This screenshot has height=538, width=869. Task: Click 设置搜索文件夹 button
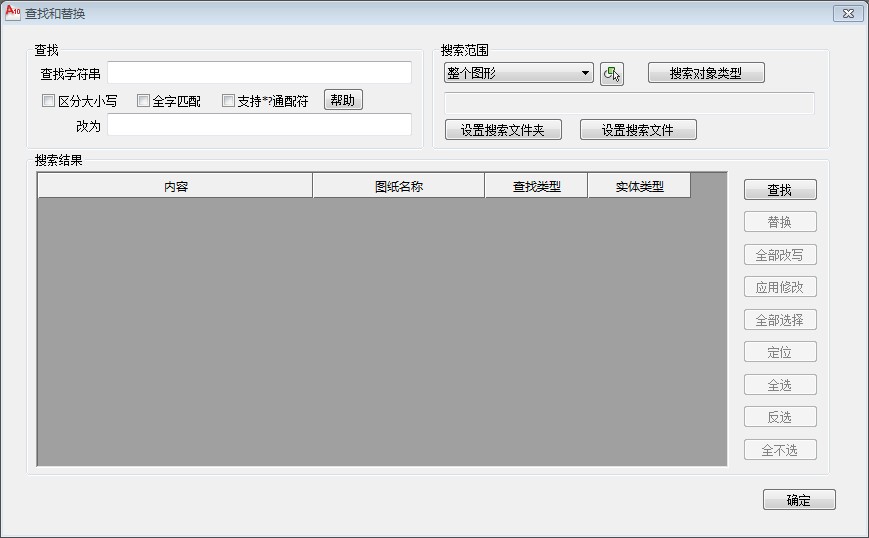click(502, 130)
